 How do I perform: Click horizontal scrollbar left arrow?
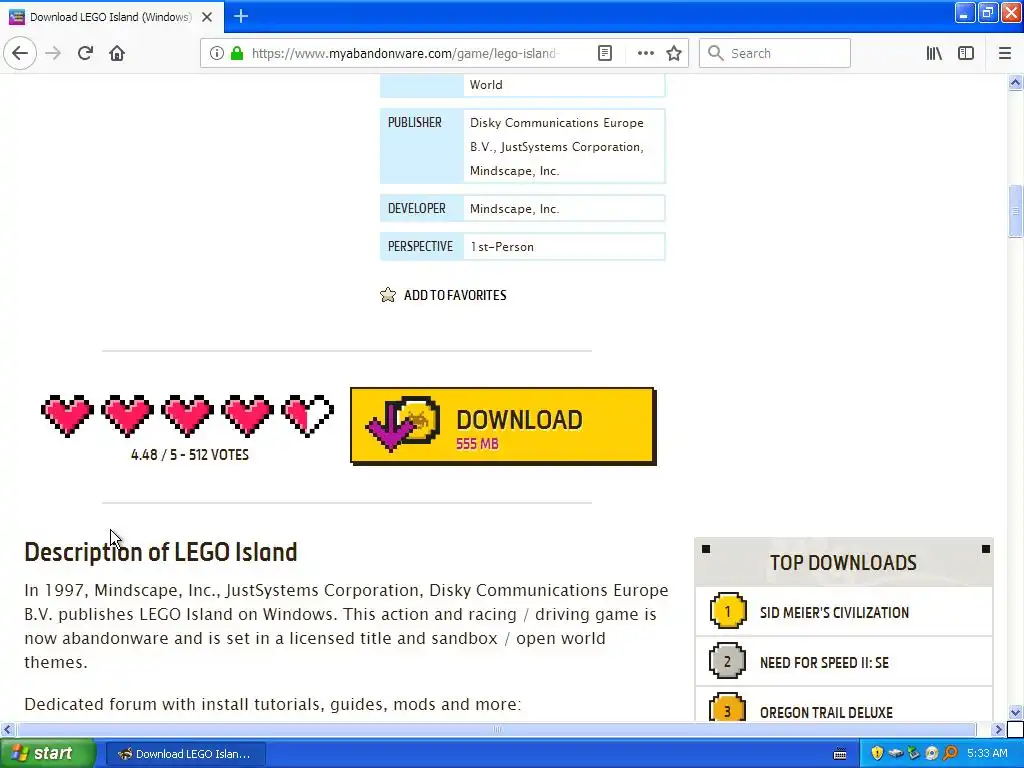7,729
